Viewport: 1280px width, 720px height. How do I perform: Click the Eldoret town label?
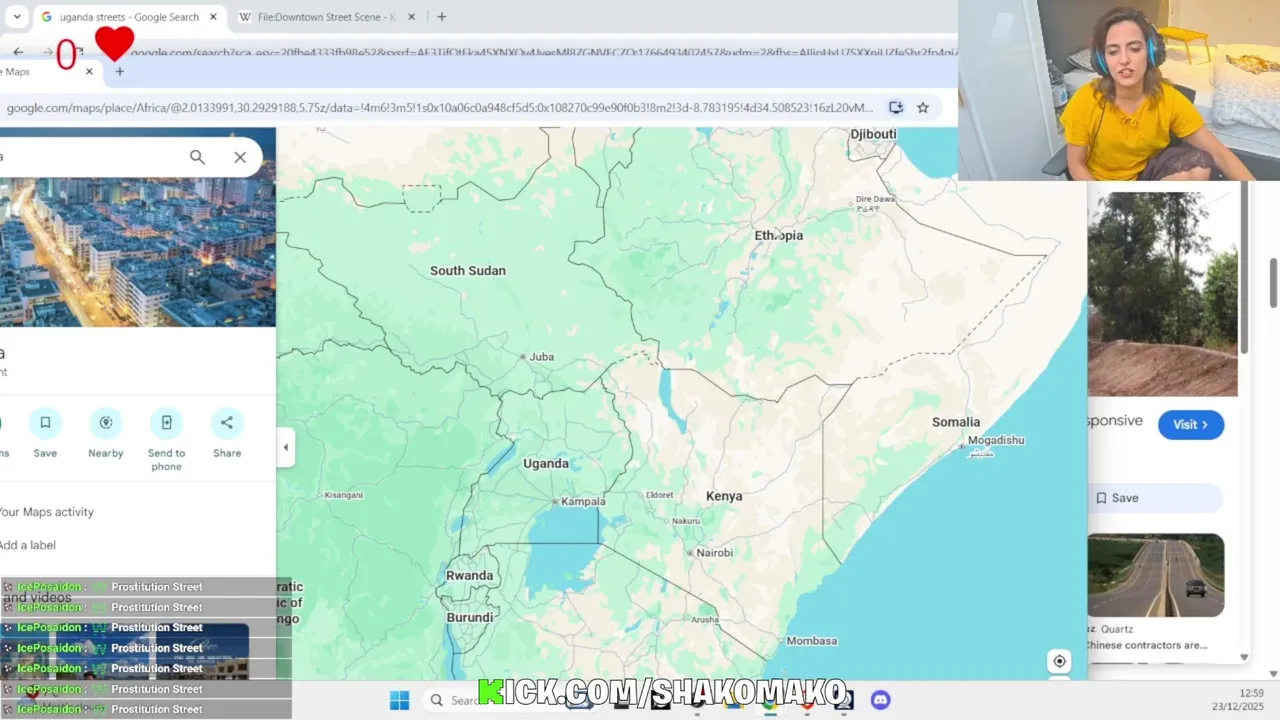pos(660,495)
